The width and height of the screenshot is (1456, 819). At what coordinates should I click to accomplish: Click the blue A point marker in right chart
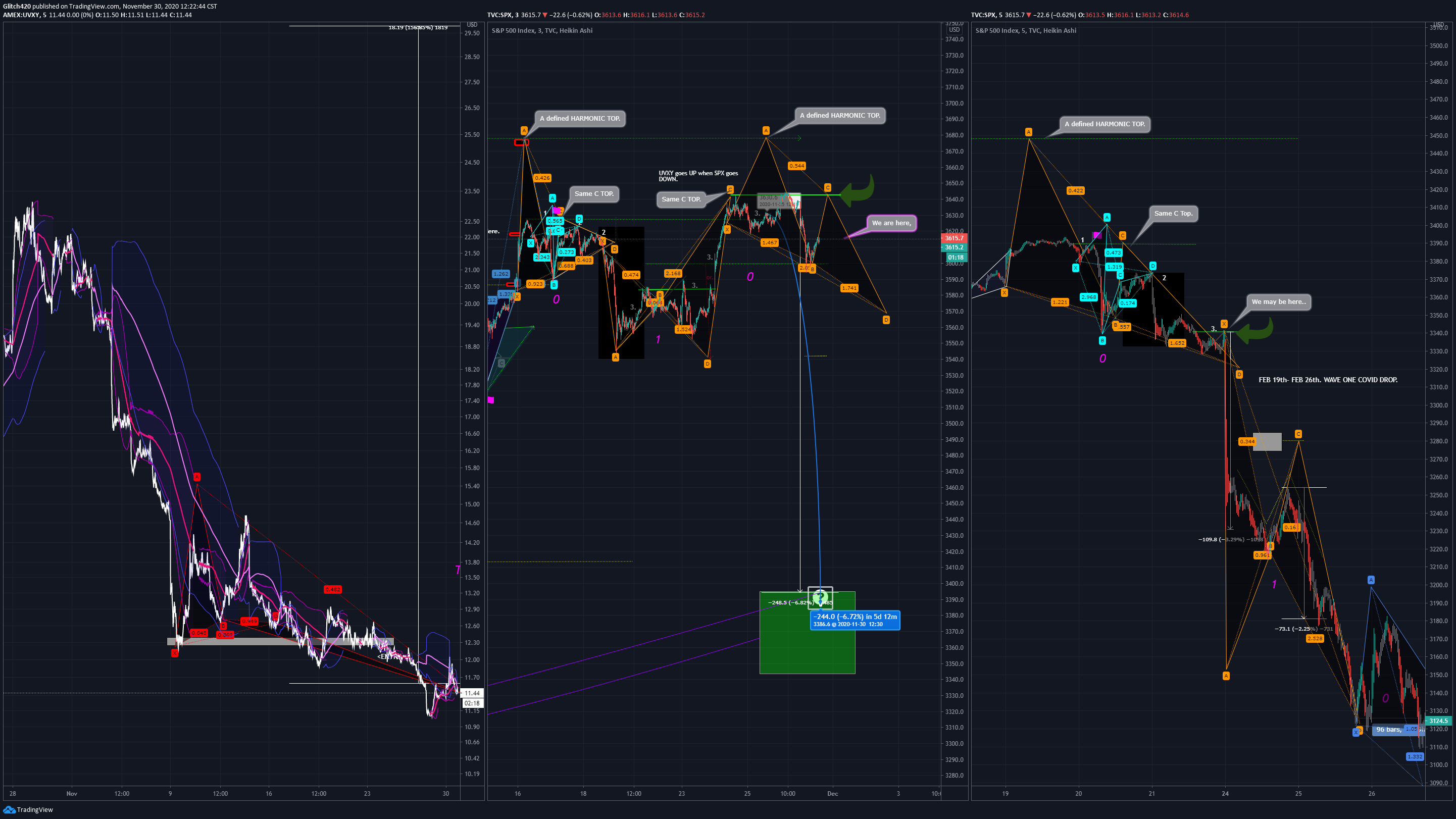(1371, 580)
